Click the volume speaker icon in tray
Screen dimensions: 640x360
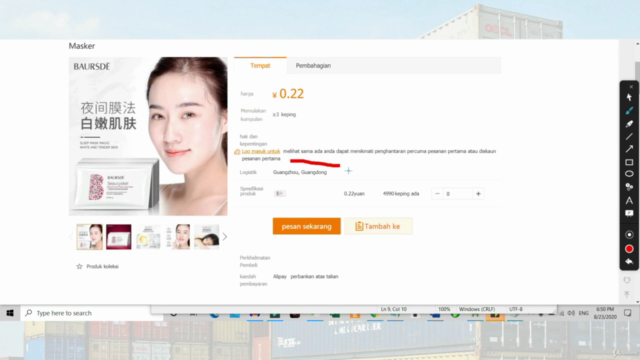(x=571, y=313)
